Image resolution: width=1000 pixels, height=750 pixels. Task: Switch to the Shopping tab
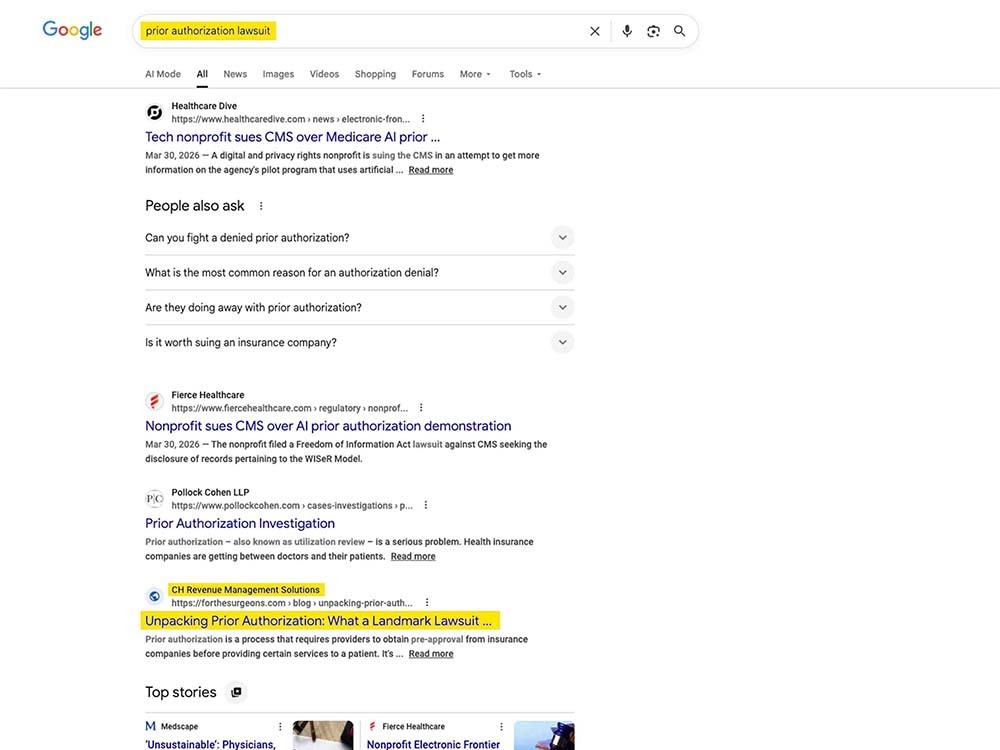click(375, 74)
